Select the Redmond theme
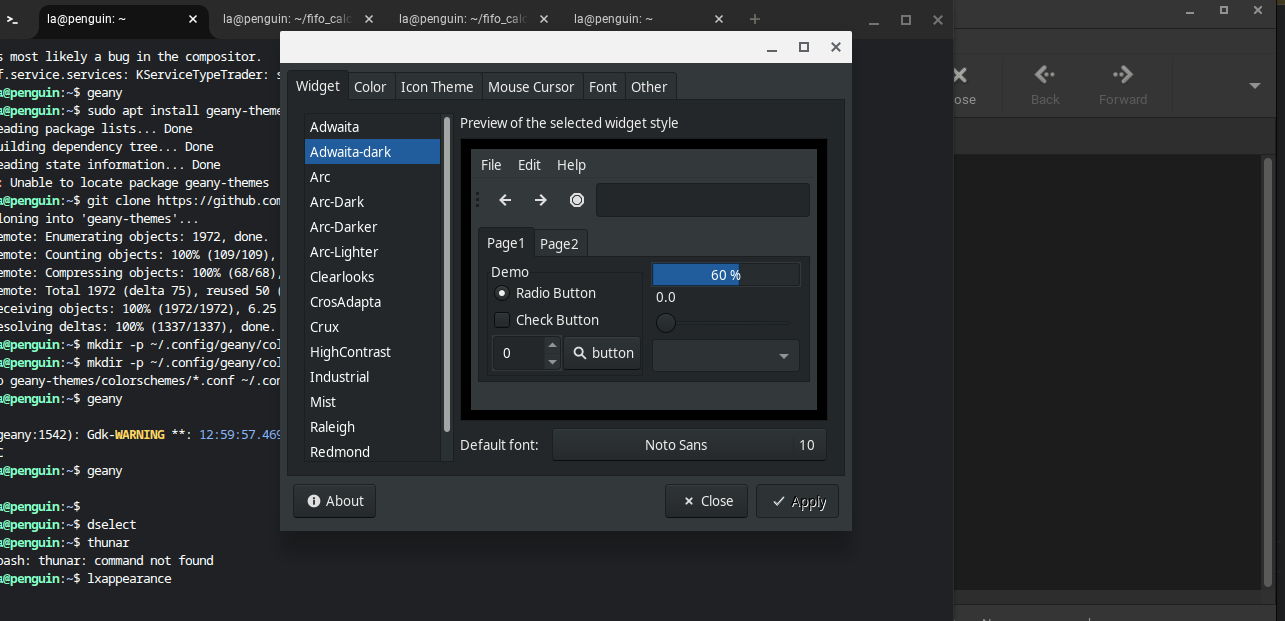This screenshot has height=621, width=1285. point(372,451)
